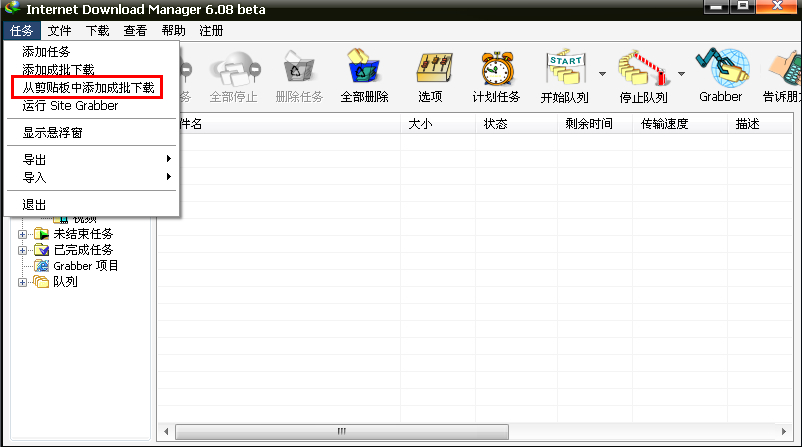This screenshot has width=802, height=447.
Task: Open the 注册 menu
Action: point(211,31)
